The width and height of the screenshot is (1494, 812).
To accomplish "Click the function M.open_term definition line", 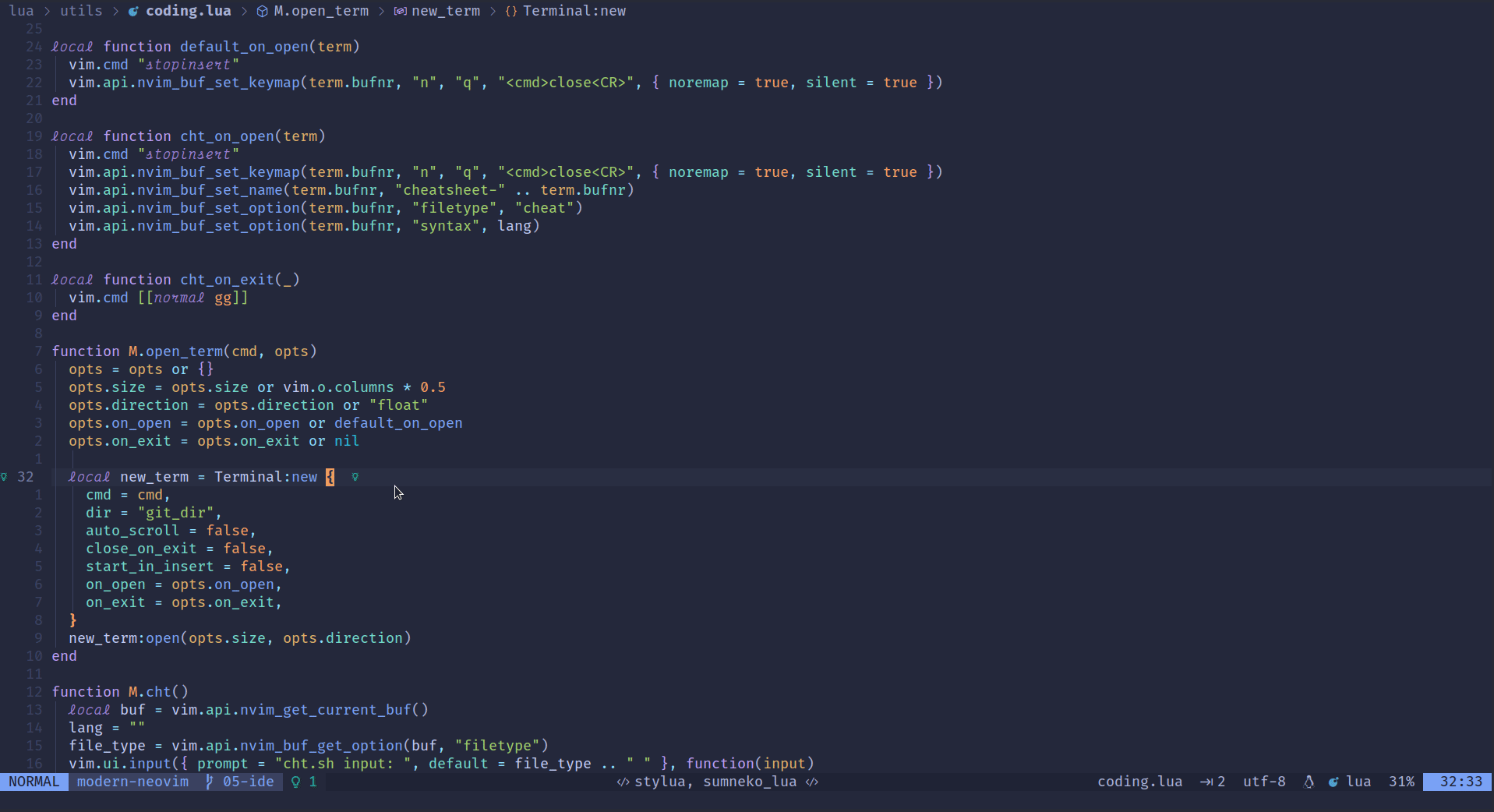I will 185,351.
